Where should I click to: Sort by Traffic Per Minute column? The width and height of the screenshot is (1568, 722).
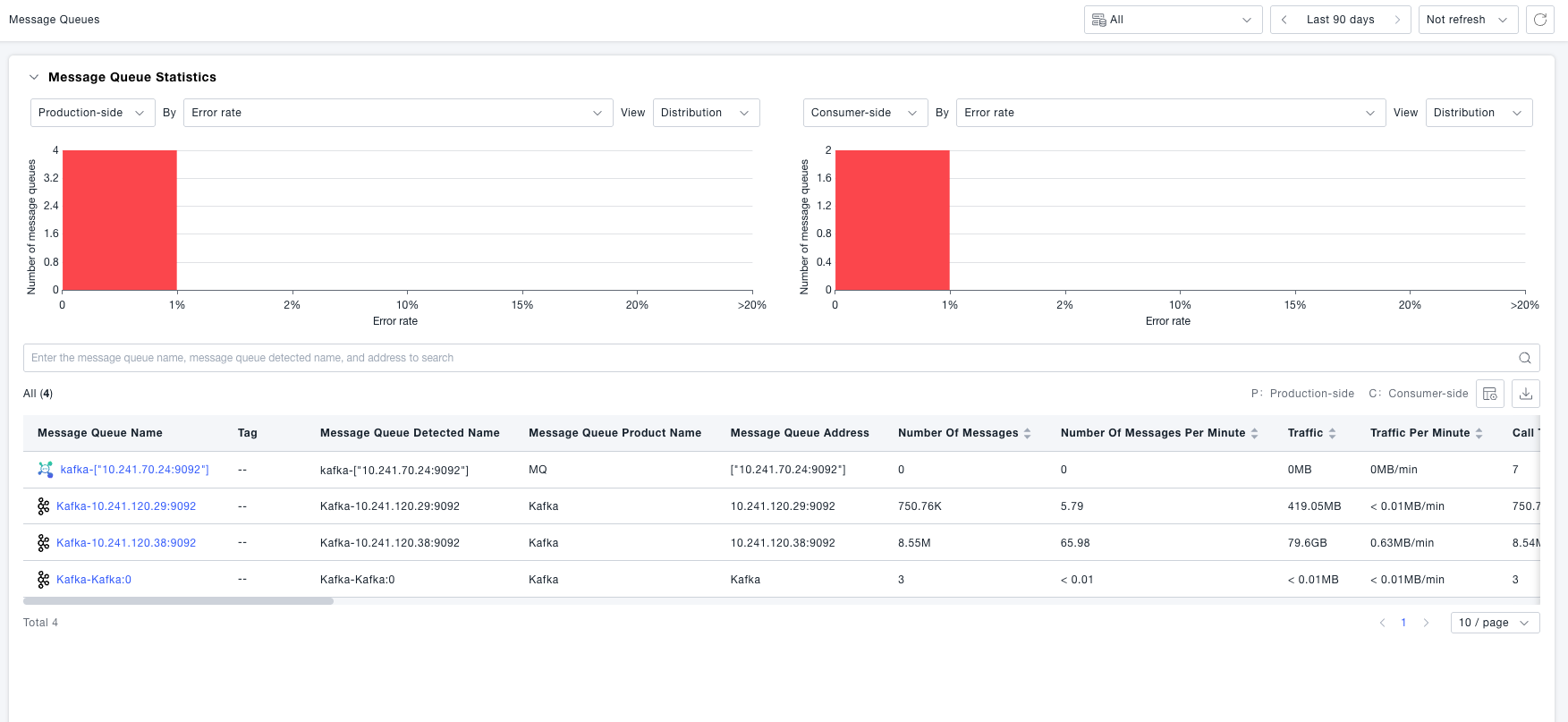pos(1479,433)
